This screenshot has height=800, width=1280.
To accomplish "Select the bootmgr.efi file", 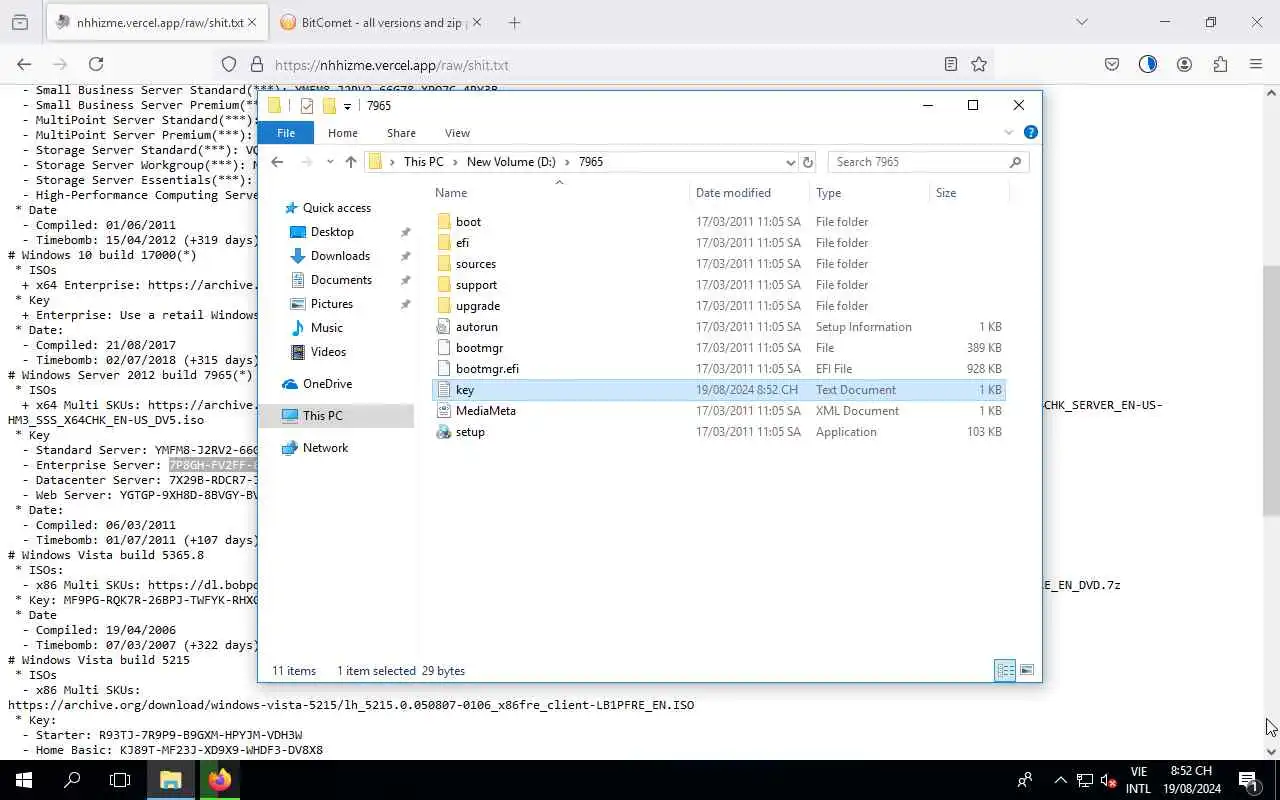I will click(718, 369).
